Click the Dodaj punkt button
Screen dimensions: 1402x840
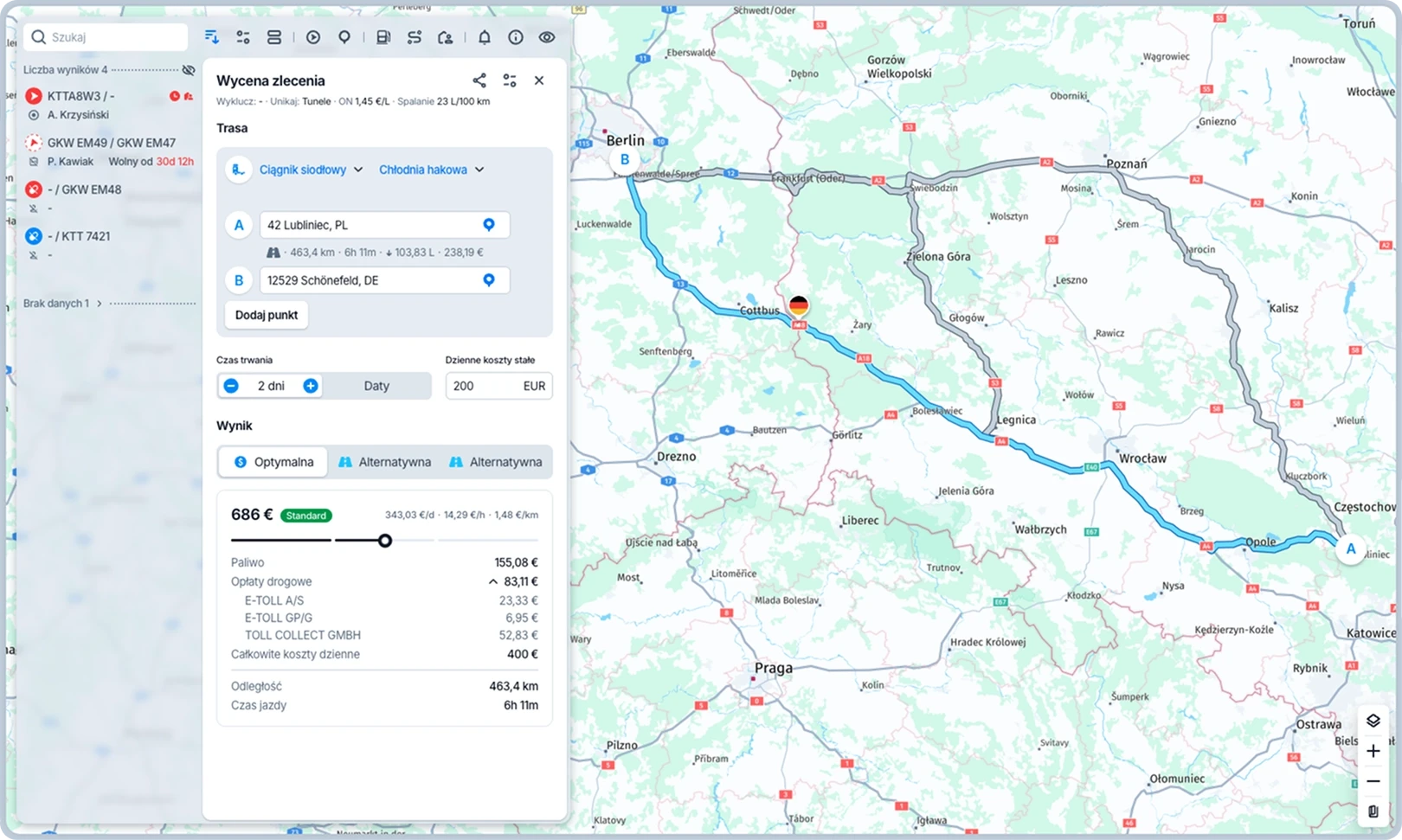[267, 315]
